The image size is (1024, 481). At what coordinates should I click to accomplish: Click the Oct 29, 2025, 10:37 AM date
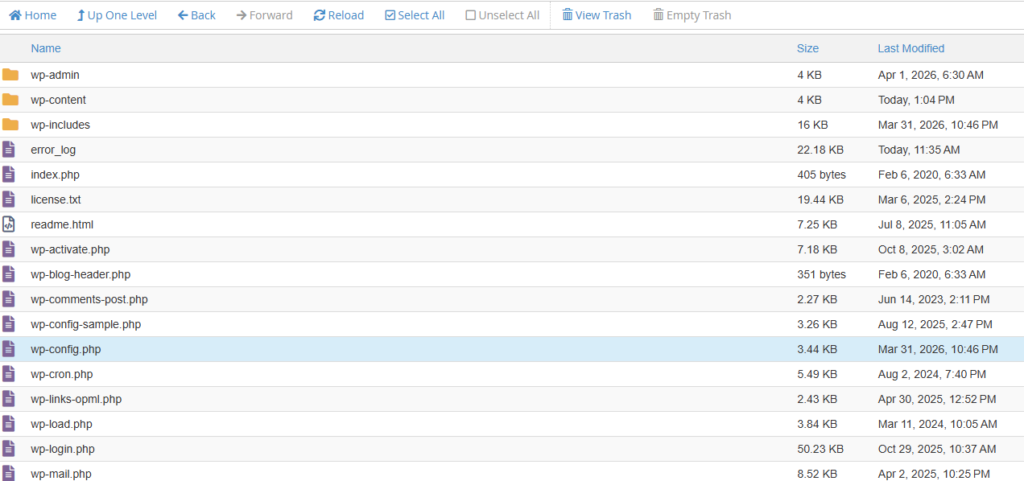[937, 449]
